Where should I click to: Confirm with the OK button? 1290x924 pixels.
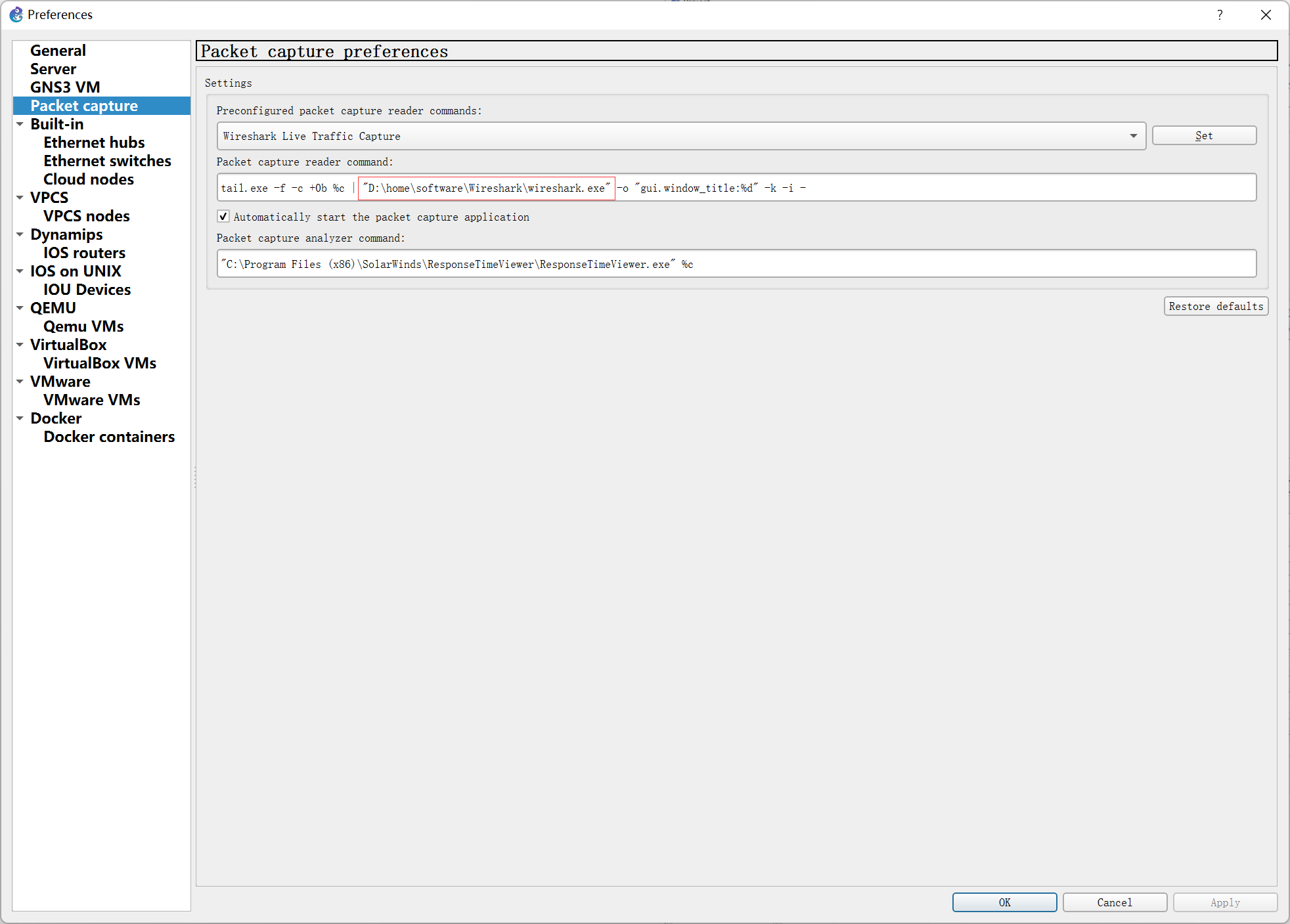[x=1004, y=902]
